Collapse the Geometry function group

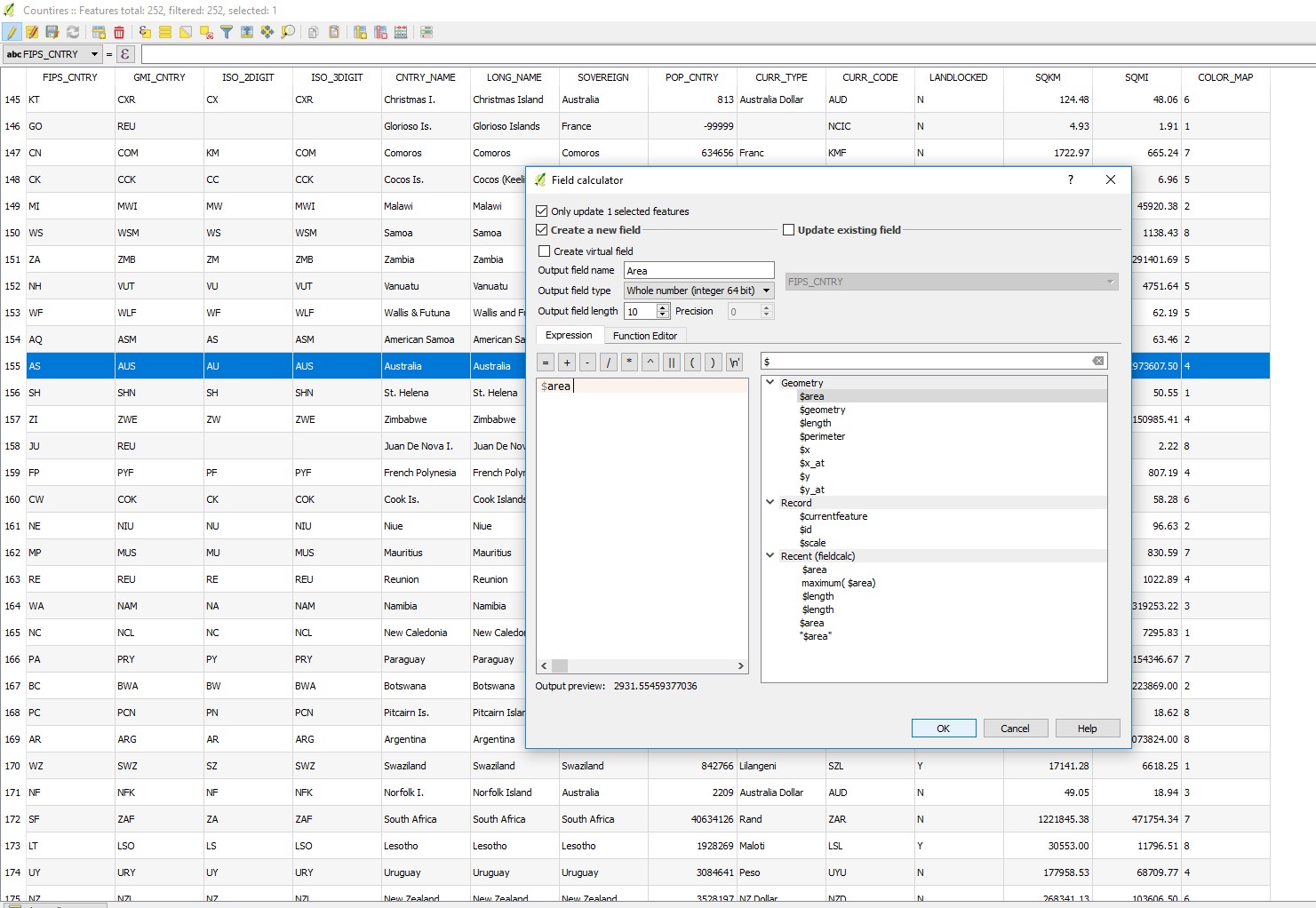coord(770,383)
